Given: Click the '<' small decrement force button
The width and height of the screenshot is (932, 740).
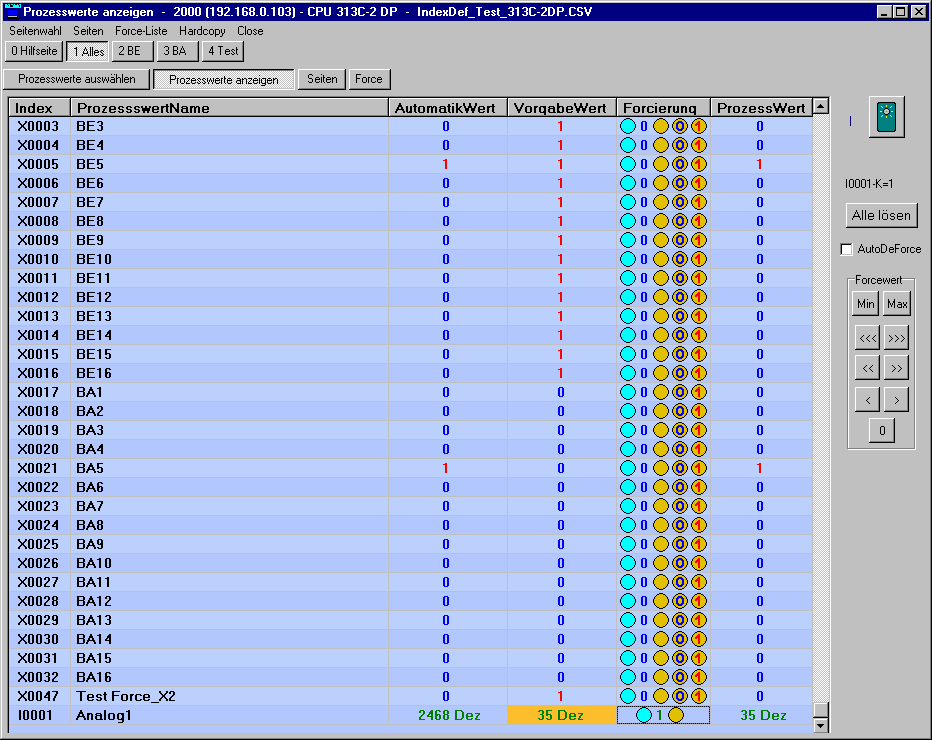Looking at the screenshot, I should point(866,401).
